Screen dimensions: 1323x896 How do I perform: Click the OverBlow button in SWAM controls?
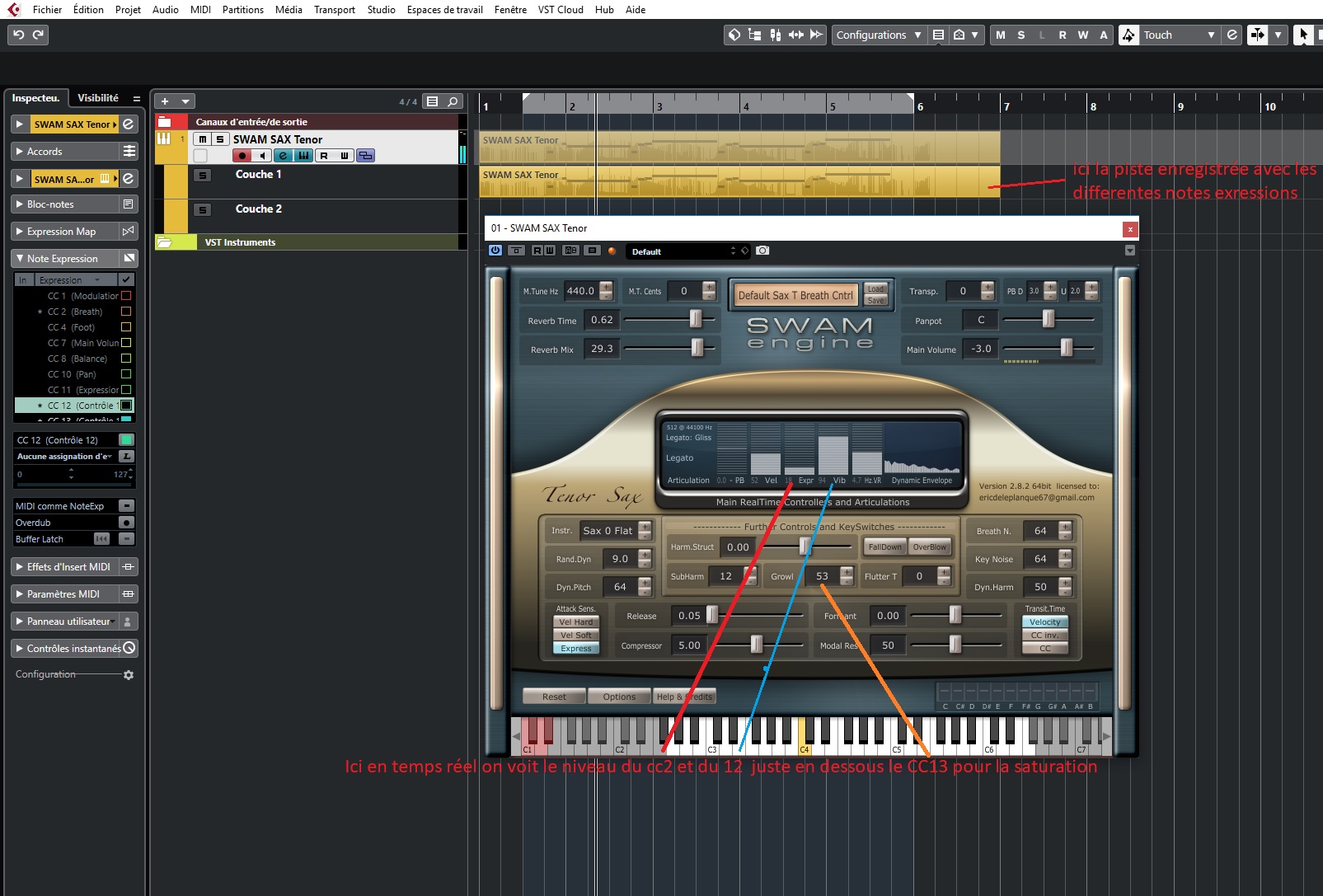pos(929,547)
